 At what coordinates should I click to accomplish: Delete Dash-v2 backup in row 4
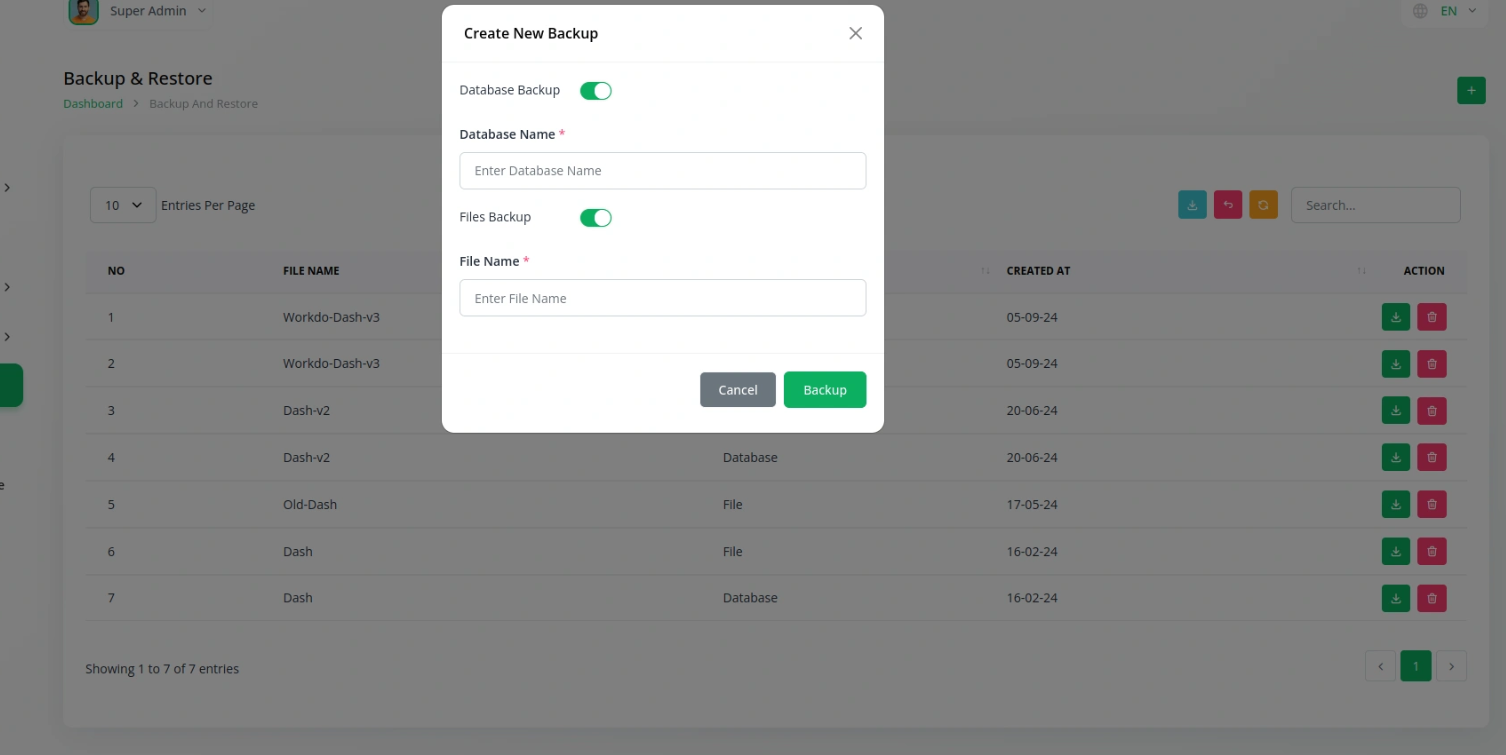click(x=1432, y=458)
